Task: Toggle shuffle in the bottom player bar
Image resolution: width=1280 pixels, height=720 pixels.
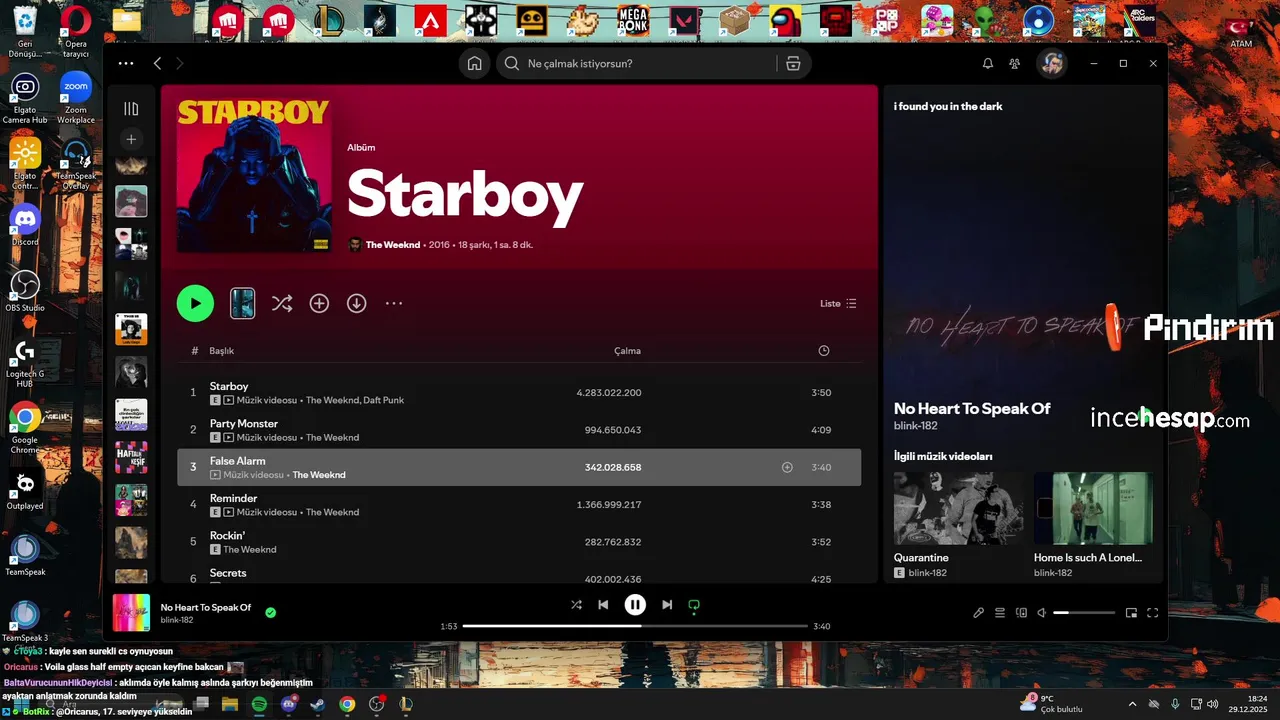Action: click(x=576, y=604)
